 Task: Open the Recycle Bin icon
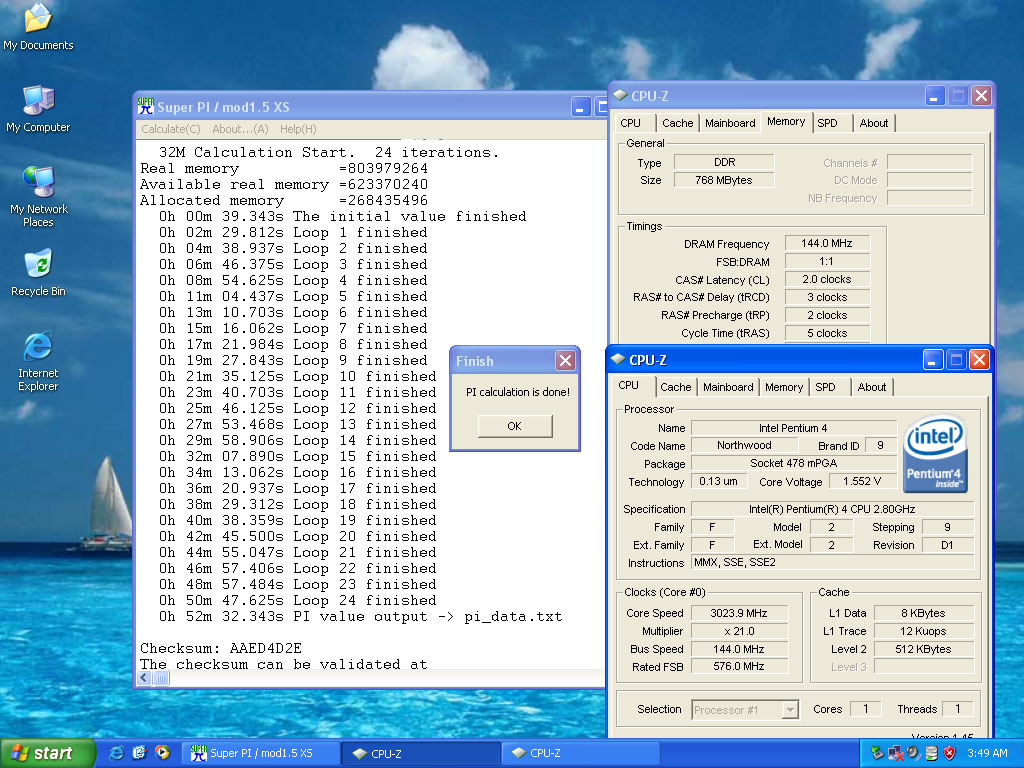coord(38,272)
